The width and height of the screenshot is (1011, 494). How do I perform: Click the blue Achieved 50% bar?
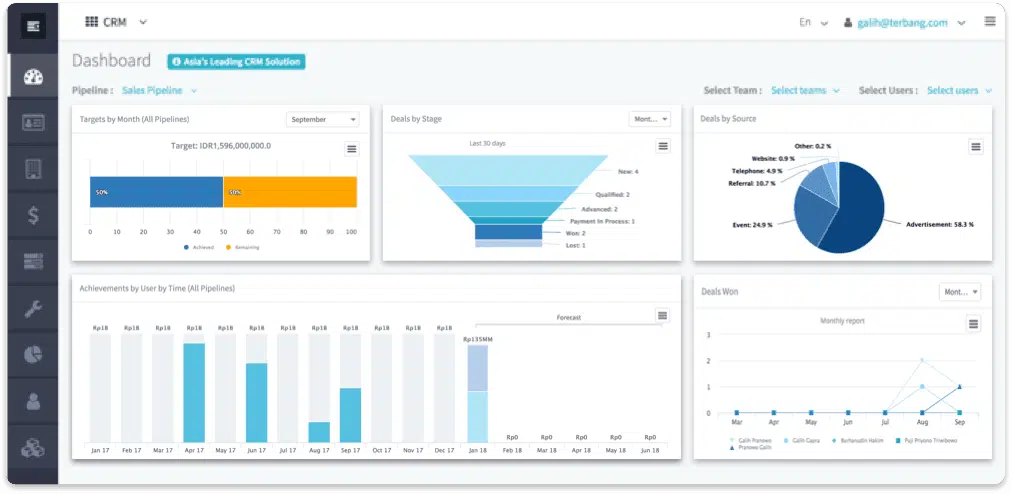tap(156, 192)
